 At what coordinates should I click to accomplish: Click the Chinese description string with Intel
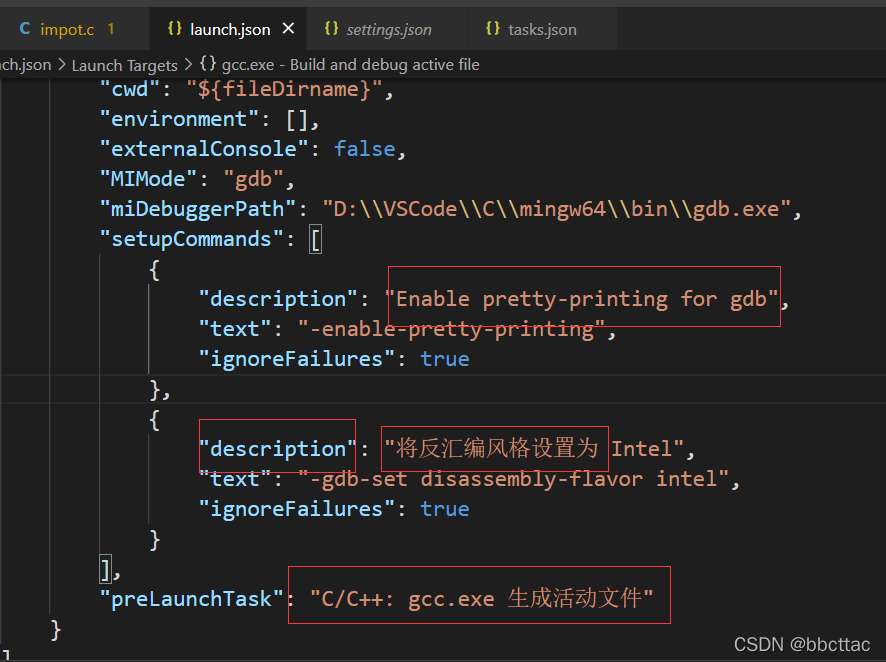(534, 449)
